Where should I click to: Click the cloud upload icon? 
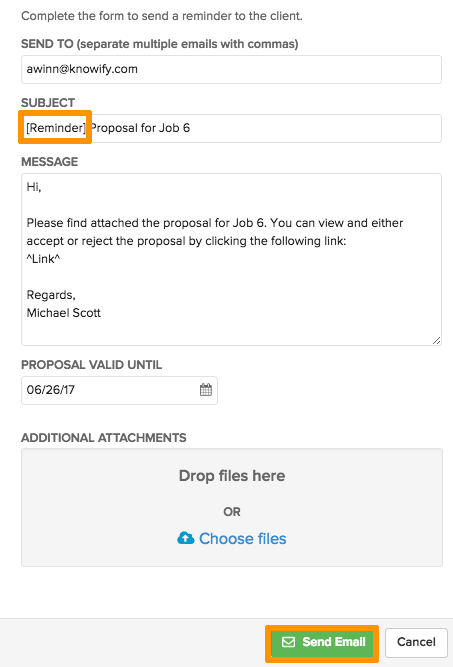[x=186, y=538]
